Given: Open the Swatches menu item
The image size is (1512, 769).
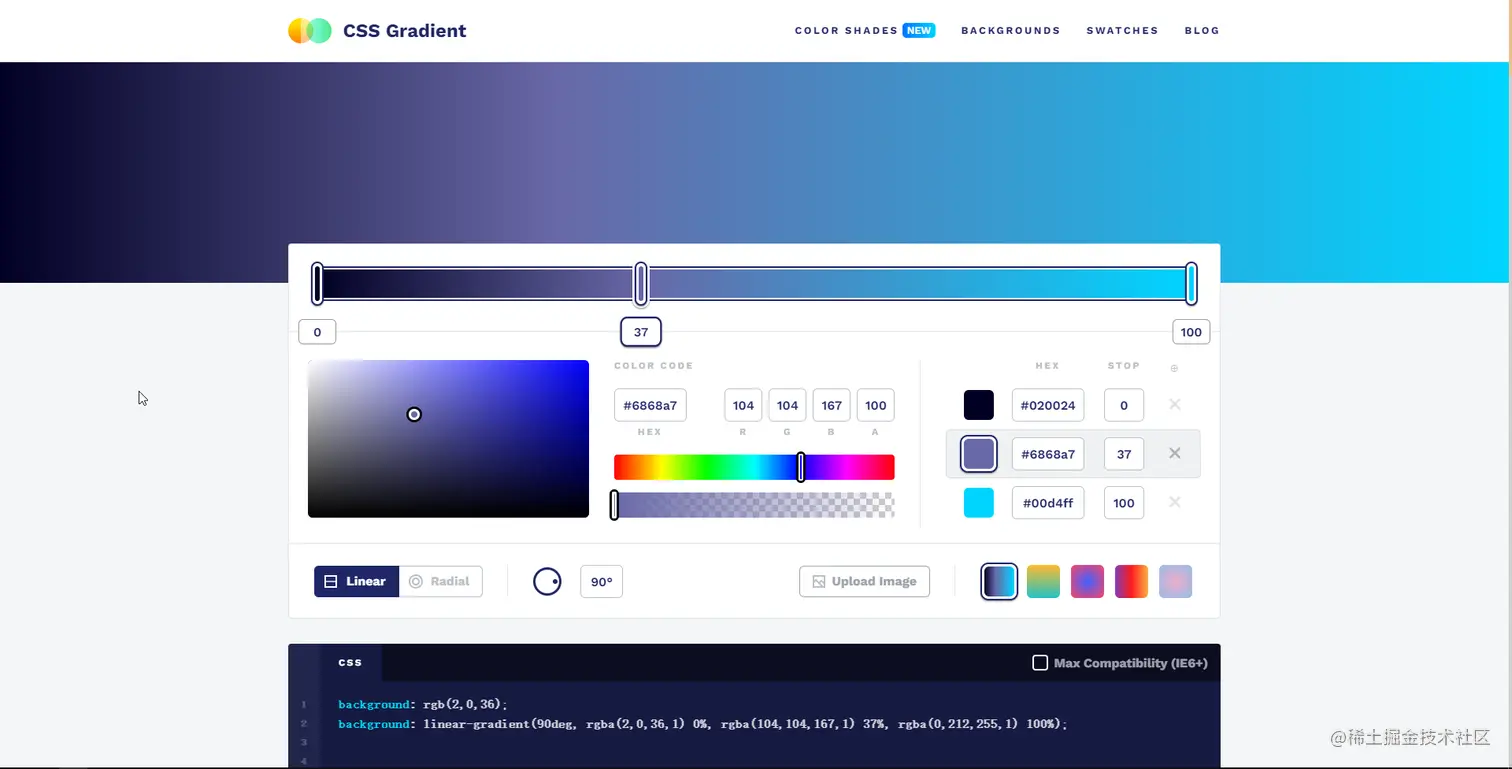Looking at the screenshot, I should (1122, 31).
